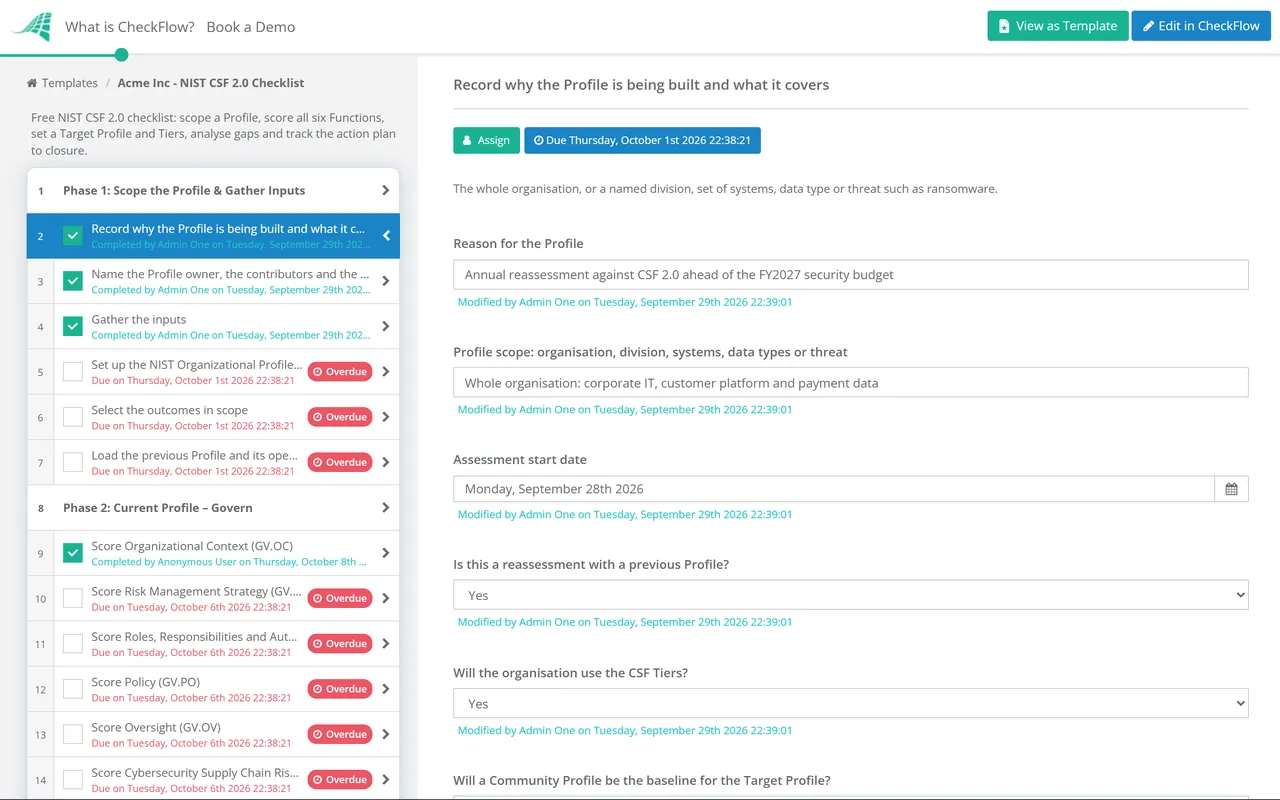1280x800 pixels.
Task: Open Book a Demo menu item
Action: click(251, 27)
